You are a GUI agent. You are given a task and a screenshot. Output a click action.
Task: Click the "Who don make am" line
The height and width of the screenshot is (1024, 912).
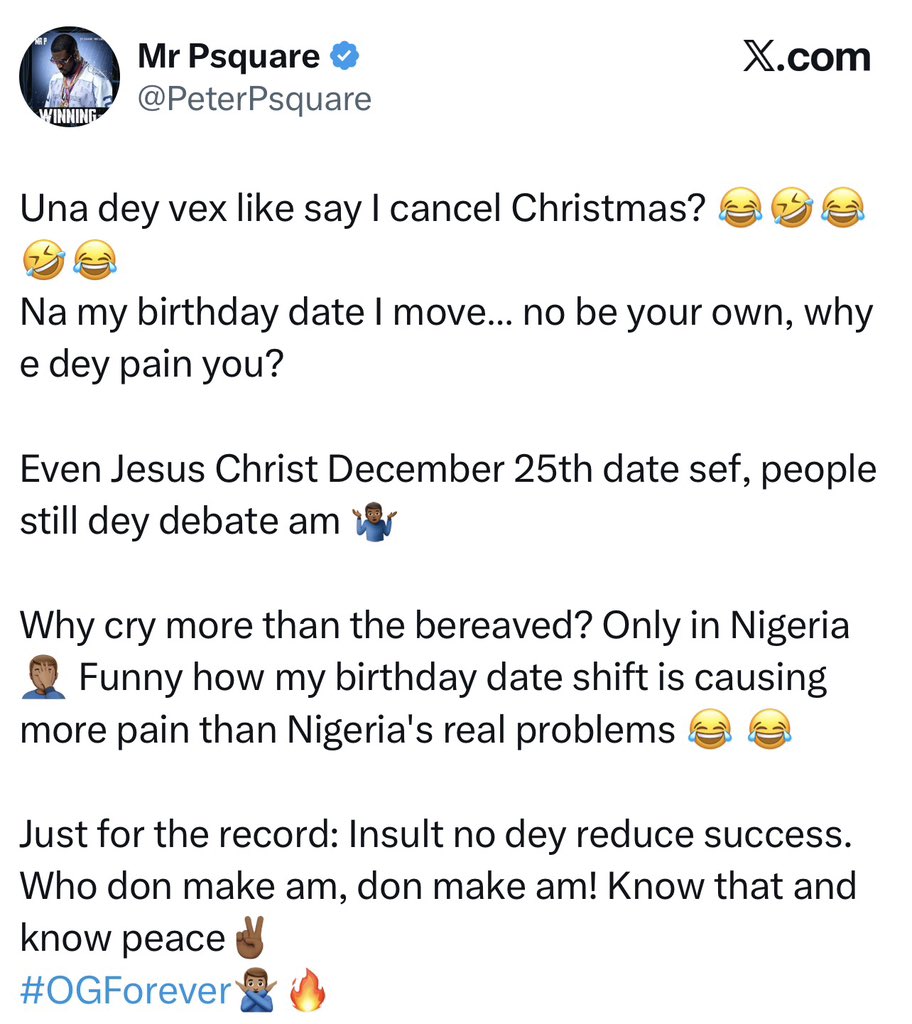438,886
